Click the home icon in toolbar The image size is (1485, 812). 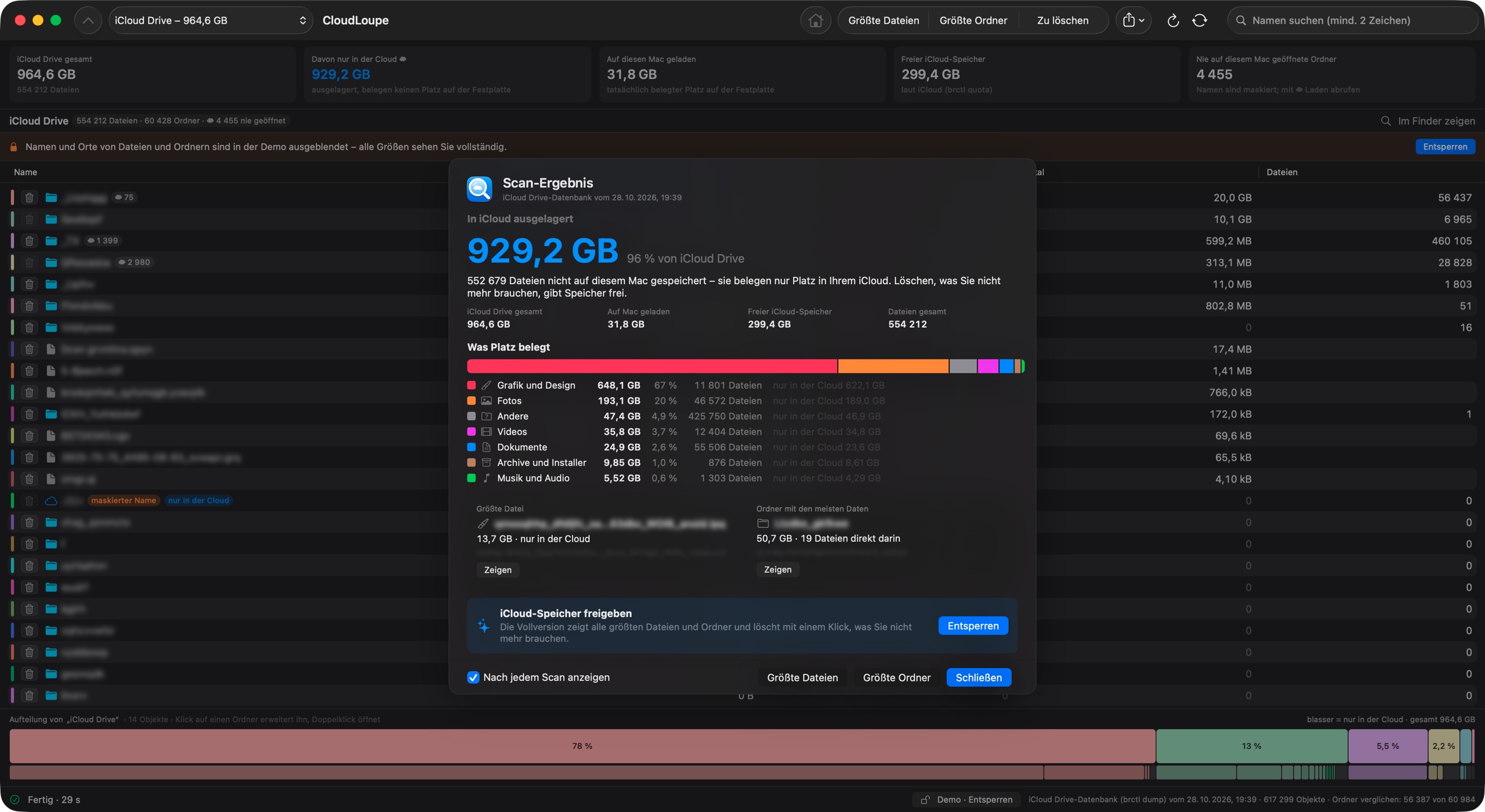(x=816, y=20)
